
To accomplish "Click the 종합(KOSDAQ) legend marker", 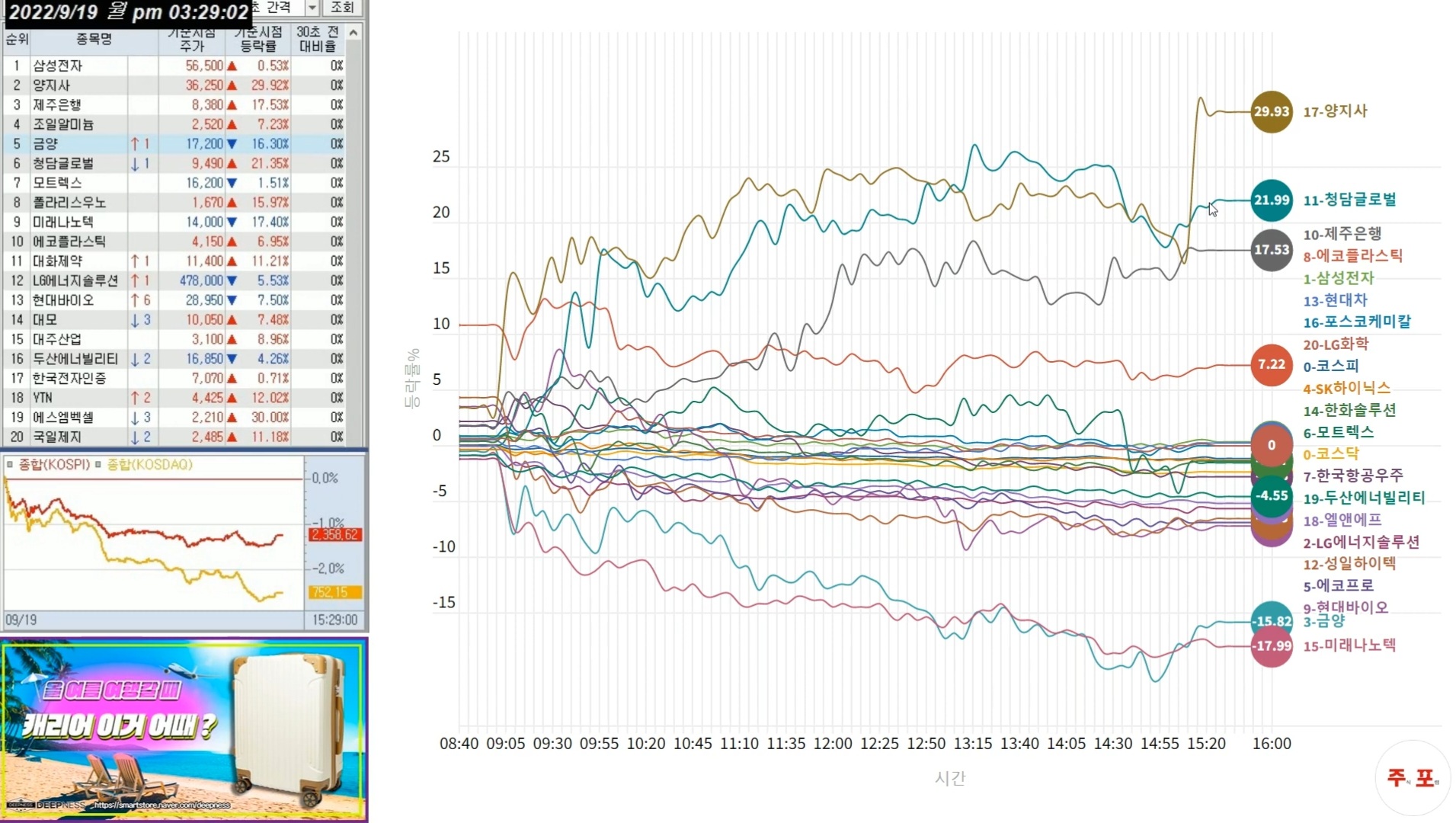I will point(98,465).
